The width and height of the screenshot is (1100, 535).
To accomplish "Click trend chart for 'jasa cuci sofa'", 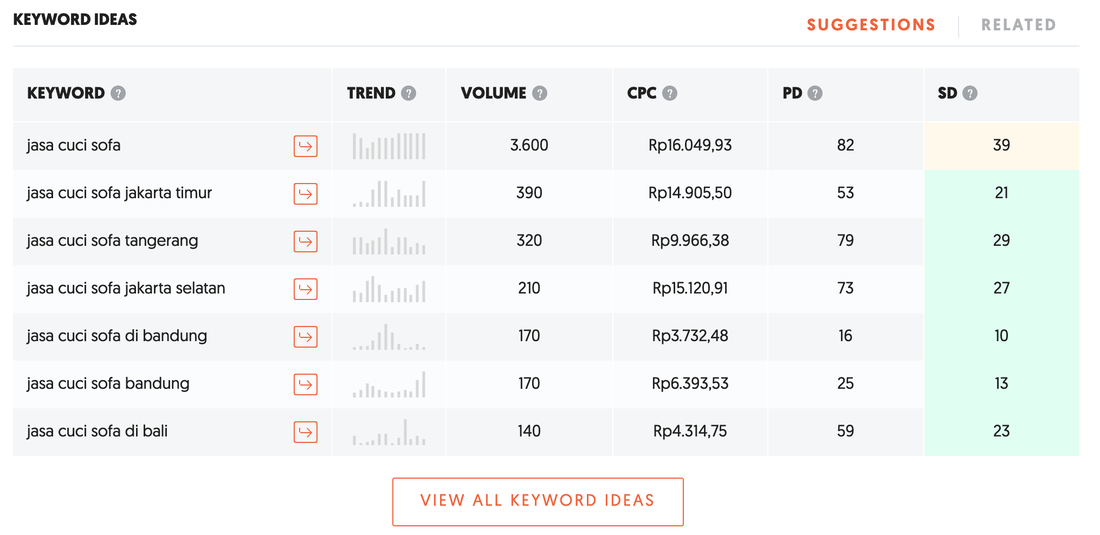I will click(389, 146).
